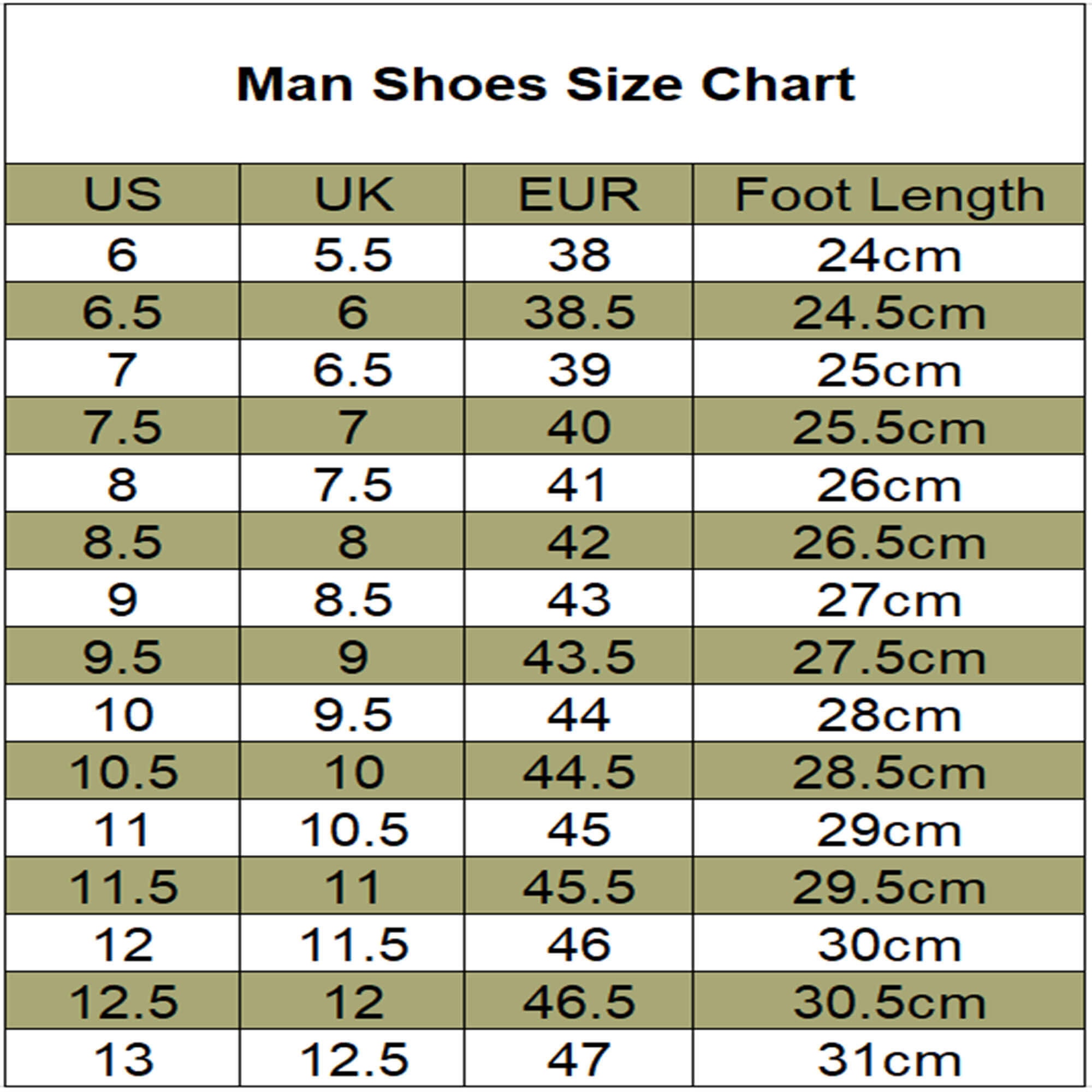Select the UK column header

352,194
